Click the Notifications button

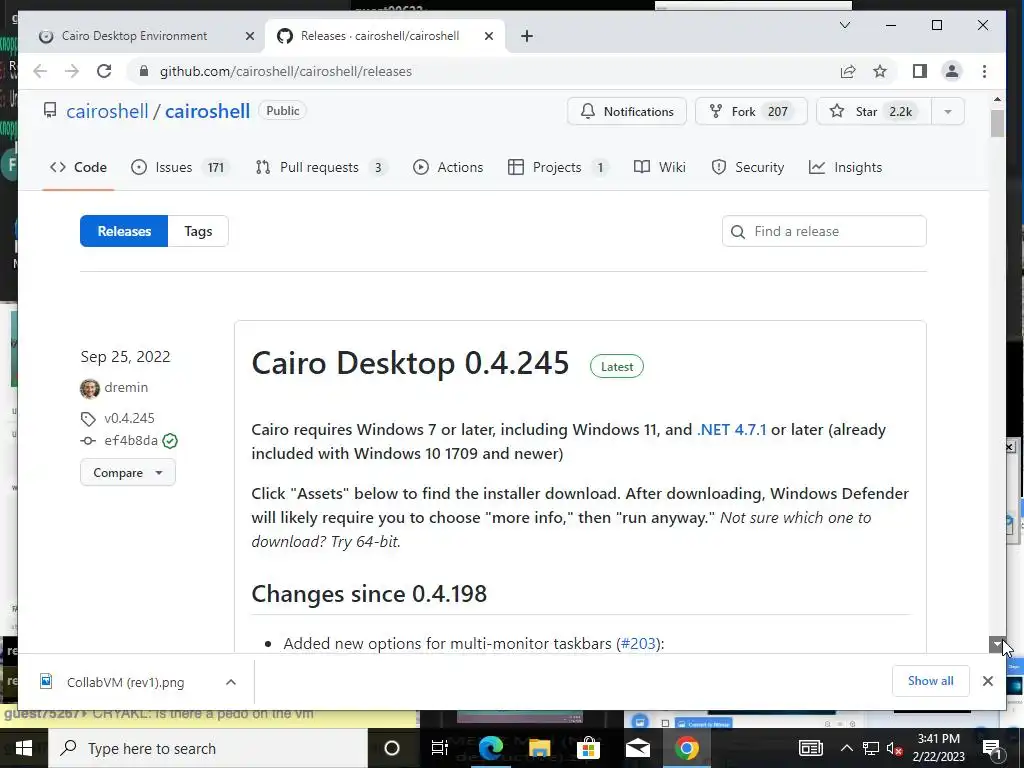coord(627,112)
